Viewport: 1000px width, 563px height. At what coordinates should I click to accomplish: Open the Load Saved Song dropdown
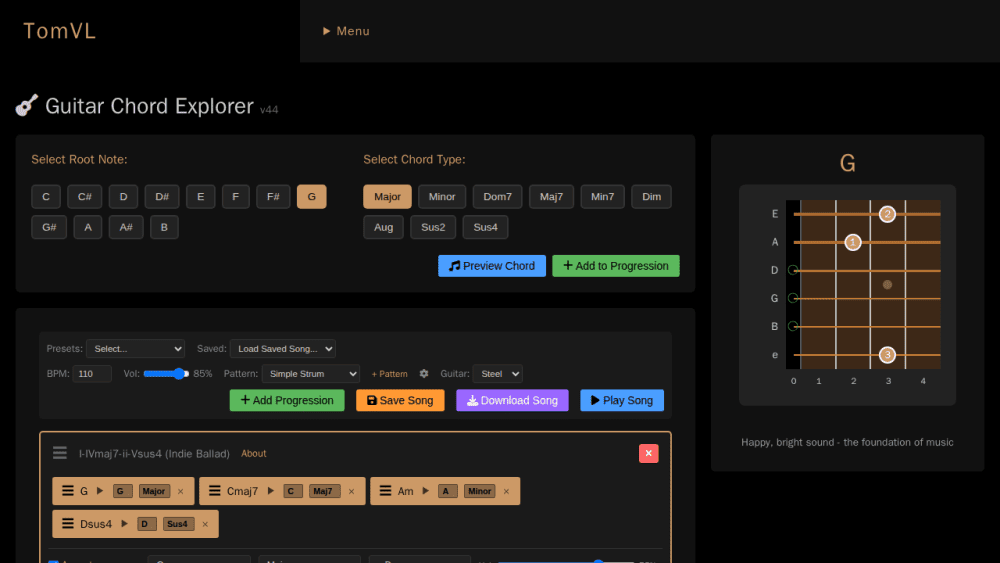(283, 349)
